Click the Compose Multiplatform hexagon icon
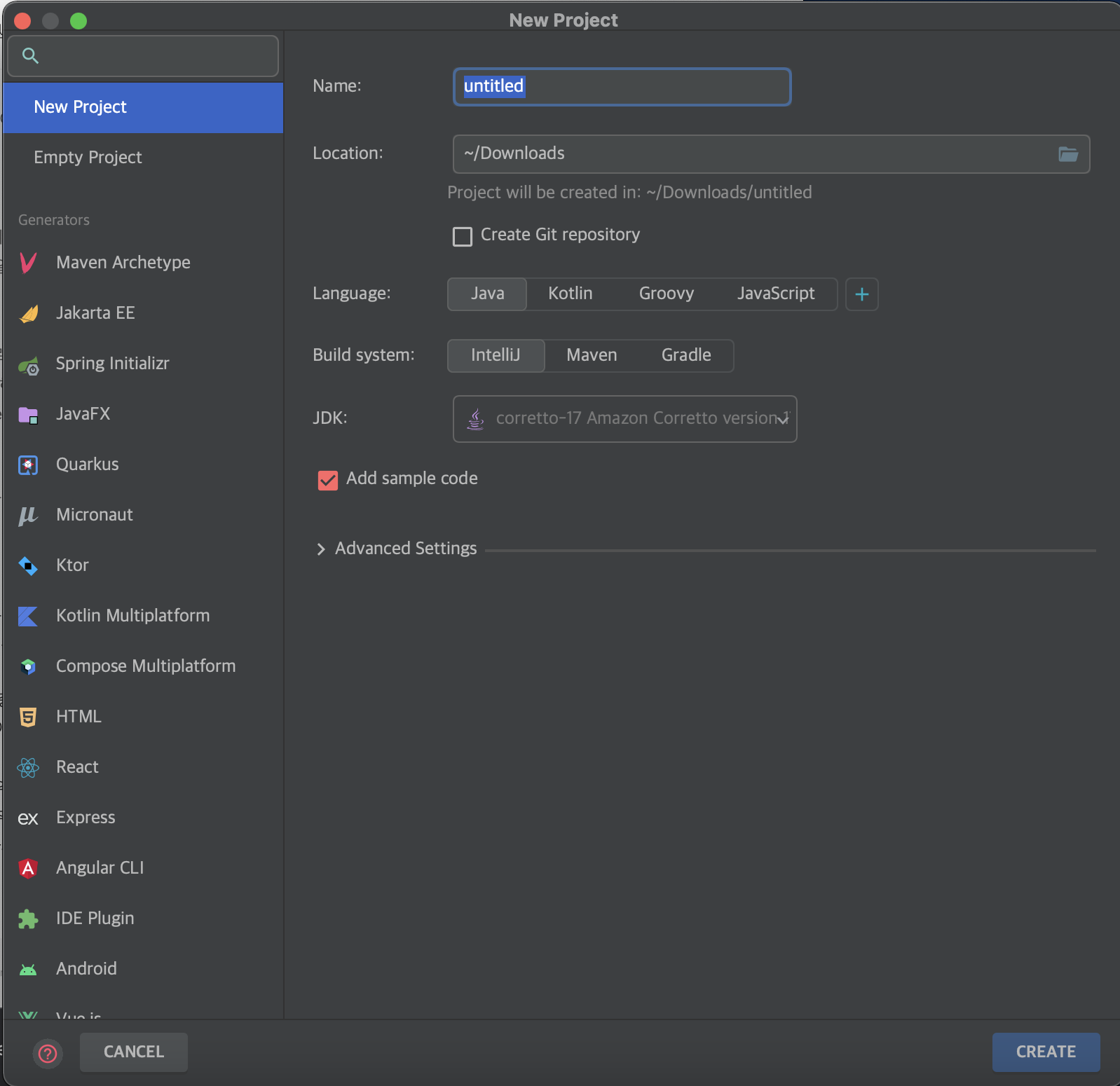Viewport: 1120px width, 1086px height. [x=28, y=666]
